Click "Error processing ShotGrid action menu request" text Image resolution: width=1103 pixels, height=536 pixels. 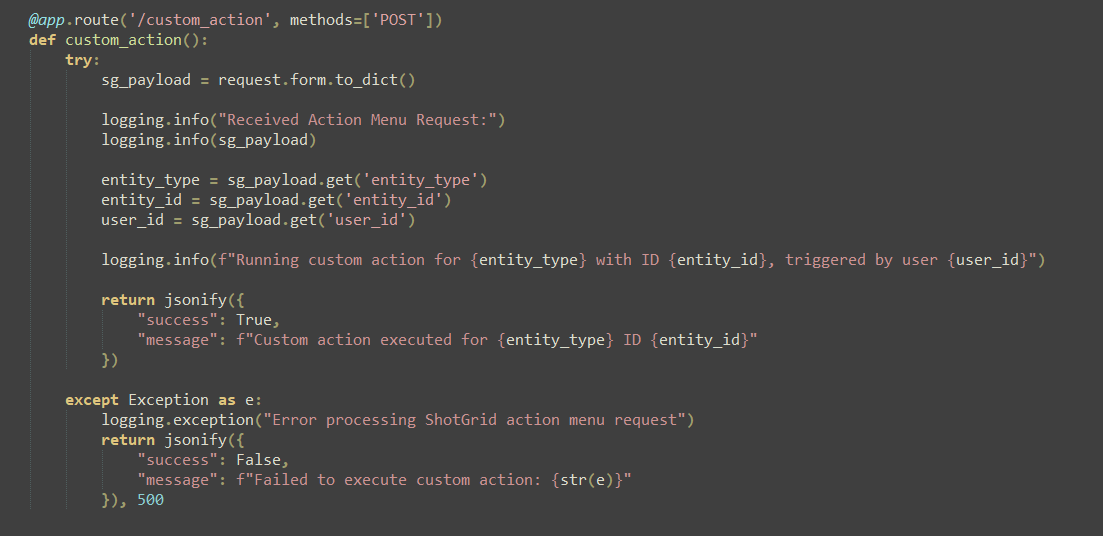click(478, 420)
